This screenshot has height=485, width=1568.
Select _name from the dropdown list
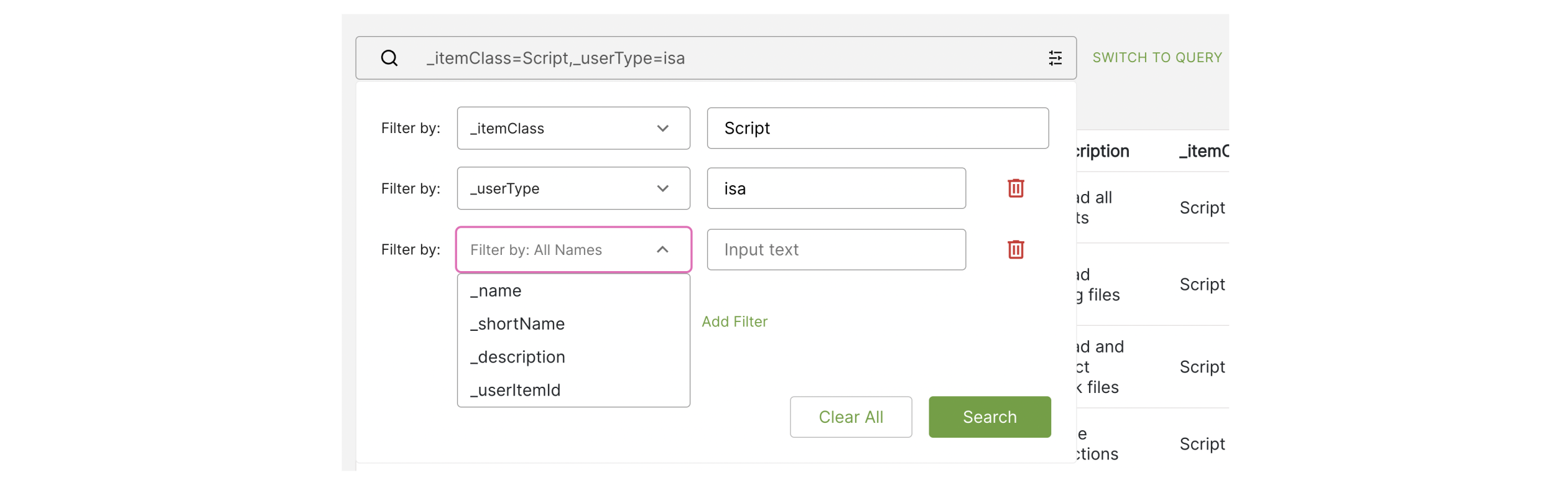(x=496, y=291)
